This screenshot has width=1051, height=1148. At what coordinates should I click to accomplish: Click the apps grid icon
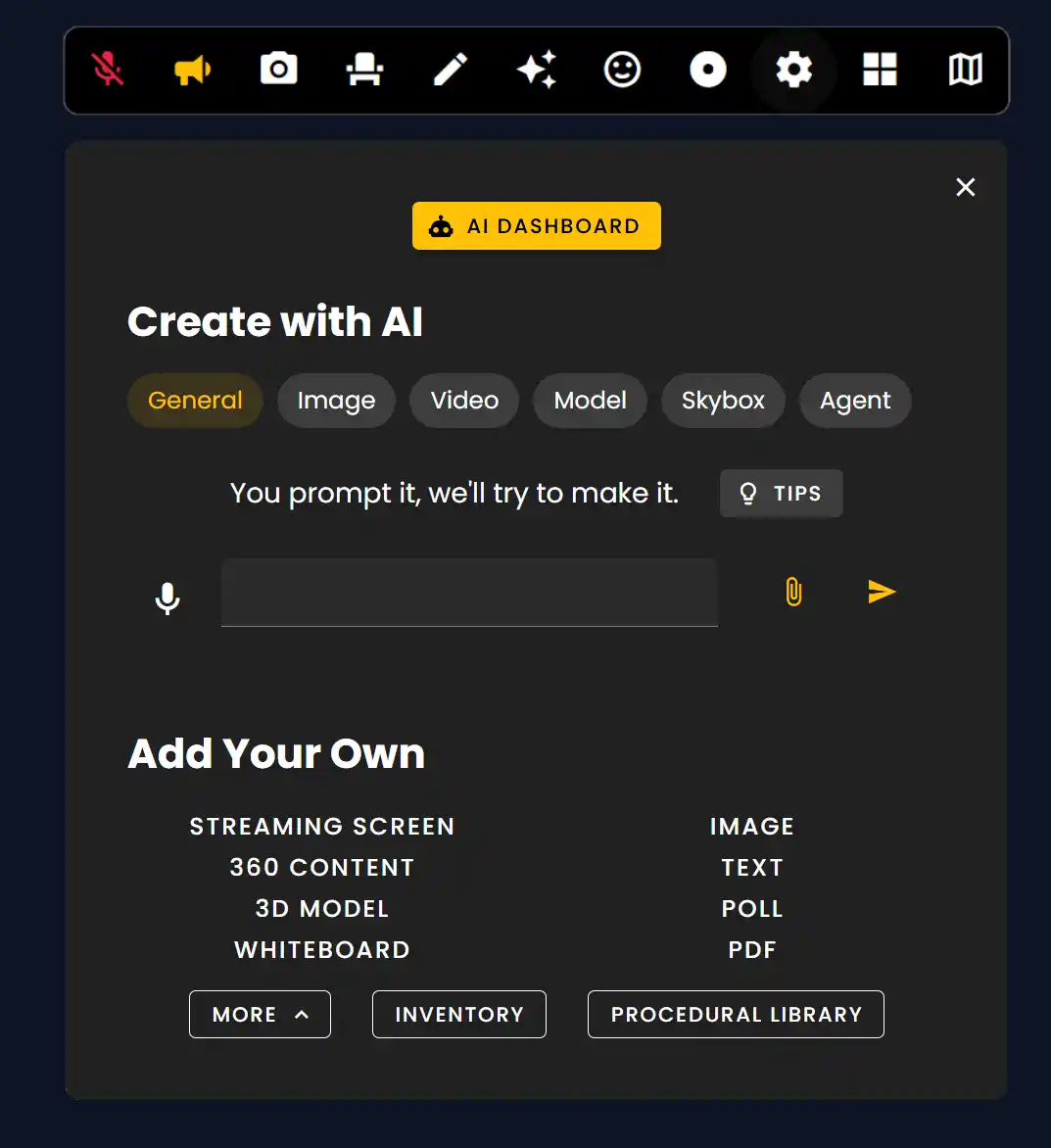[879, 70]
